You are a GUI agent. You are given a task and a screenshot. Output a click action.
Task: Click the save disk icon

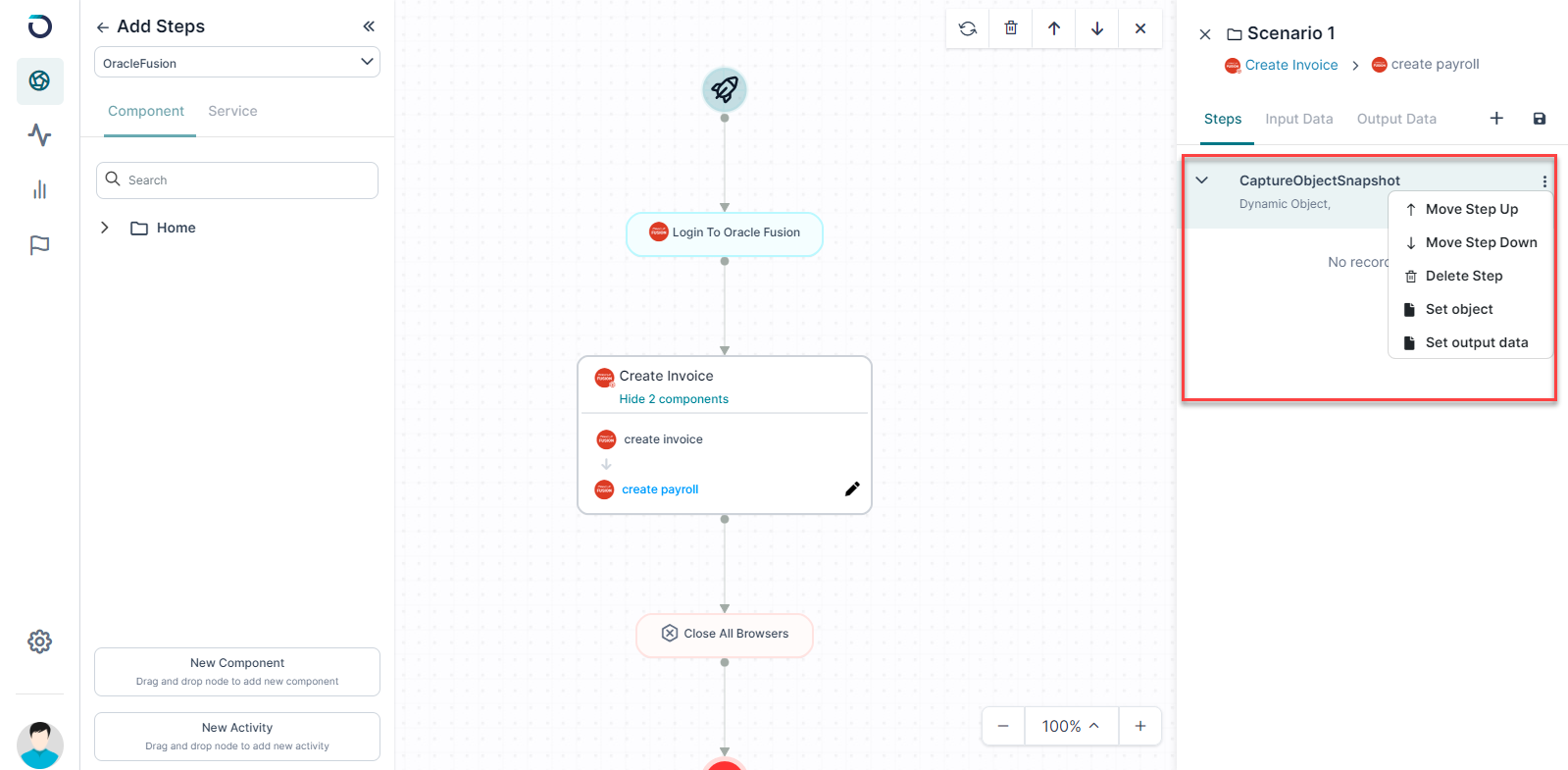[x=1540, y=119]
